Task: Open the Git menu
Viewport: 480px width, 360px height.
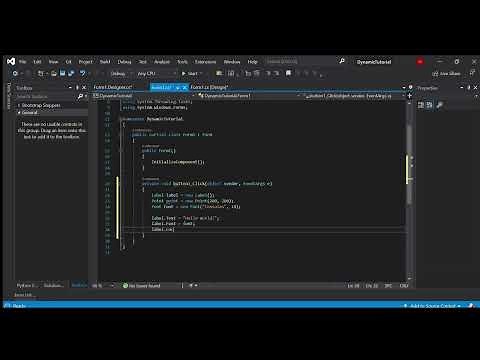Action: click(68, 62)
